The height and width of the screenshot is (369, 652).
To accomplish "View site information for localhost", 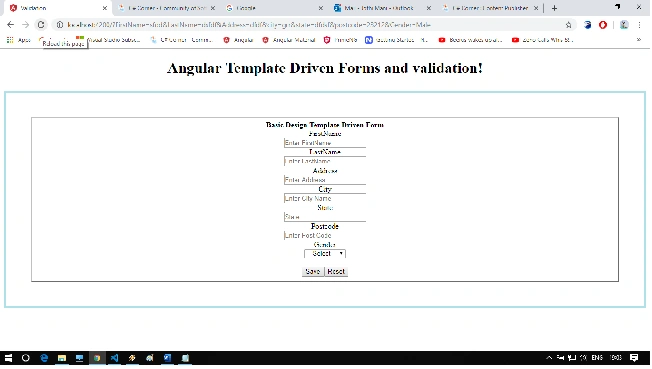I will (x=60, y=25).
